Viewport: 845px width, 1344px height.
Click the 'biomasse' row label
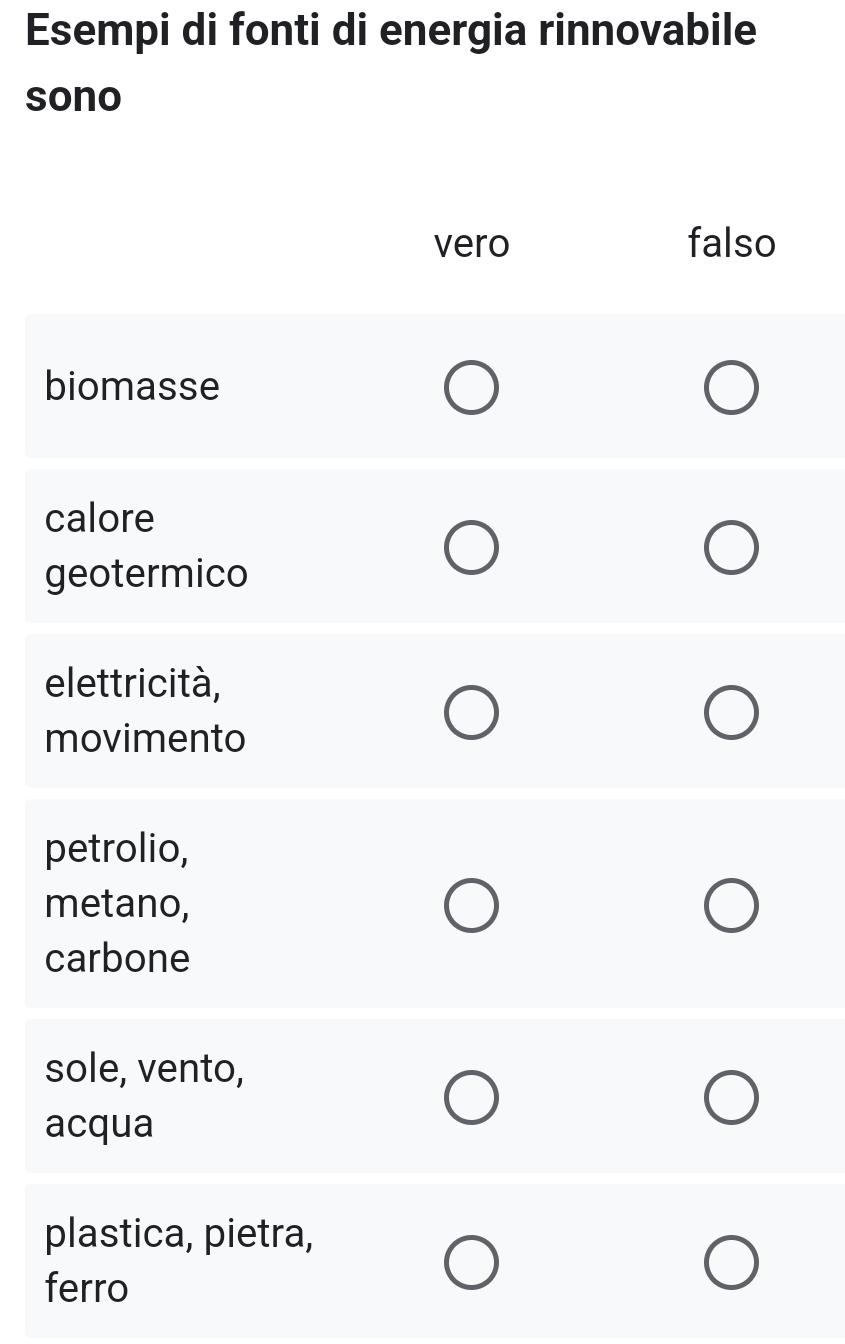[133, 386]
